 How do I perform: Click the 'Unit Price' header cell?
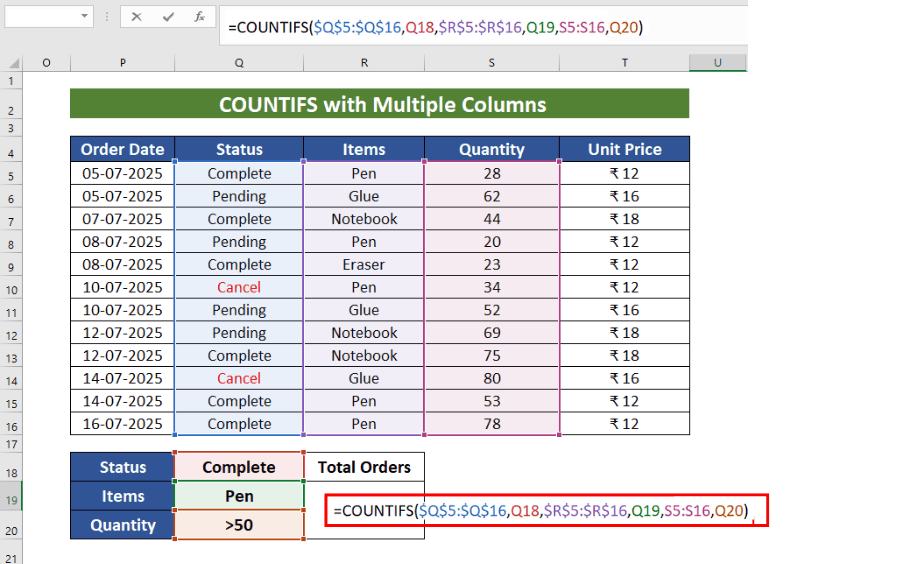pos(624,149)
